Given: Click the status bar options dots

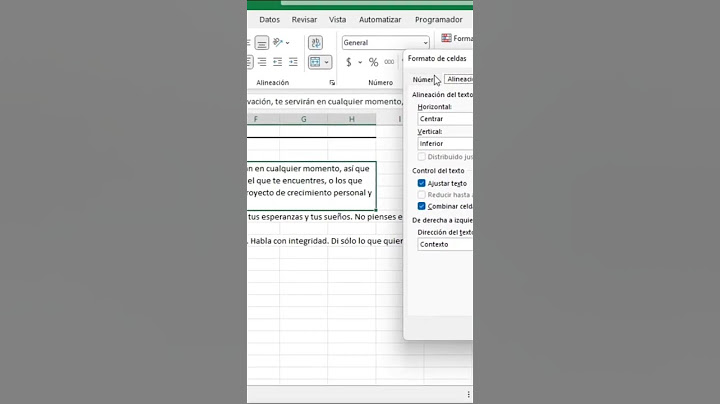Looking at the screenshot, I should (468, 394).
